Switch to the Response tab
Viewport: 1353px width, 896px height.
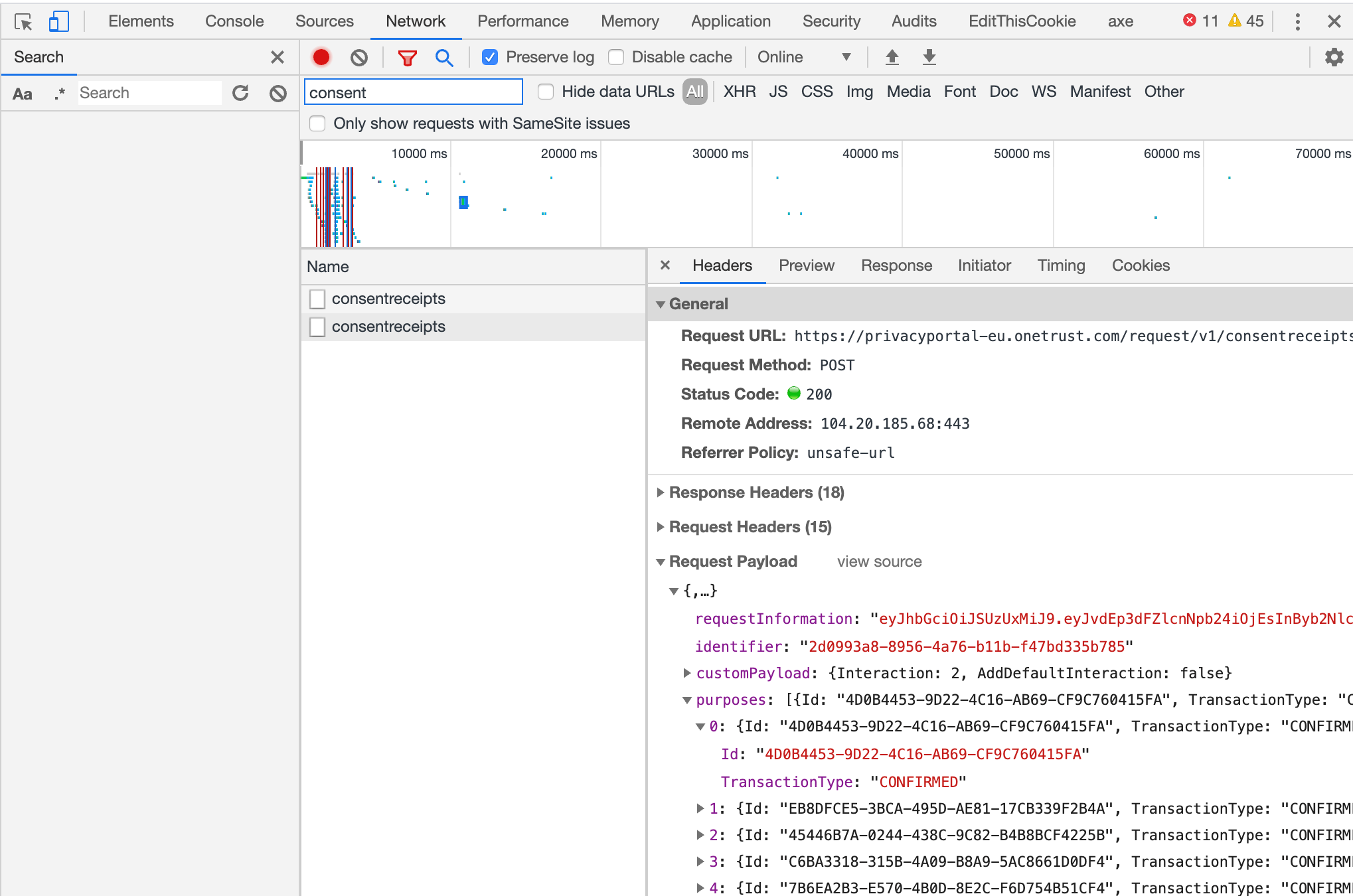point(896,265)
